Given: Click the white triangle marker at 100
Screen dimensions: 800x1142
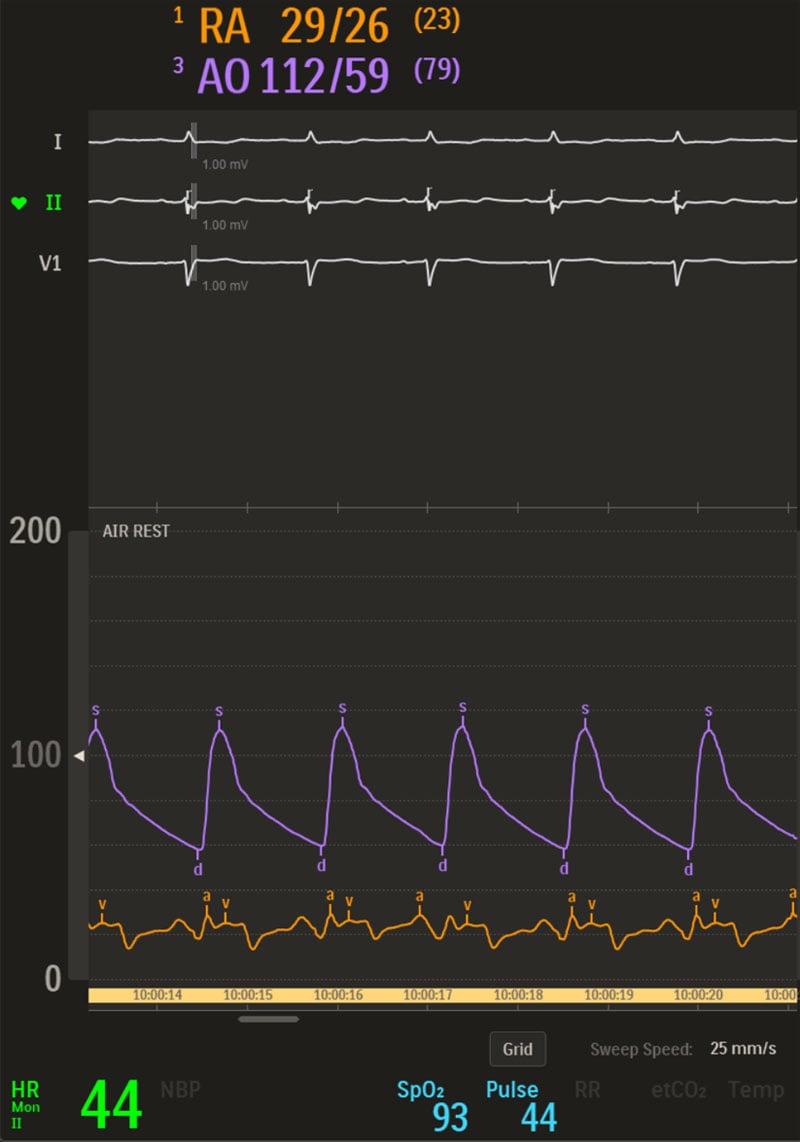Looking at the screenshot, I should tap(79, 756).
